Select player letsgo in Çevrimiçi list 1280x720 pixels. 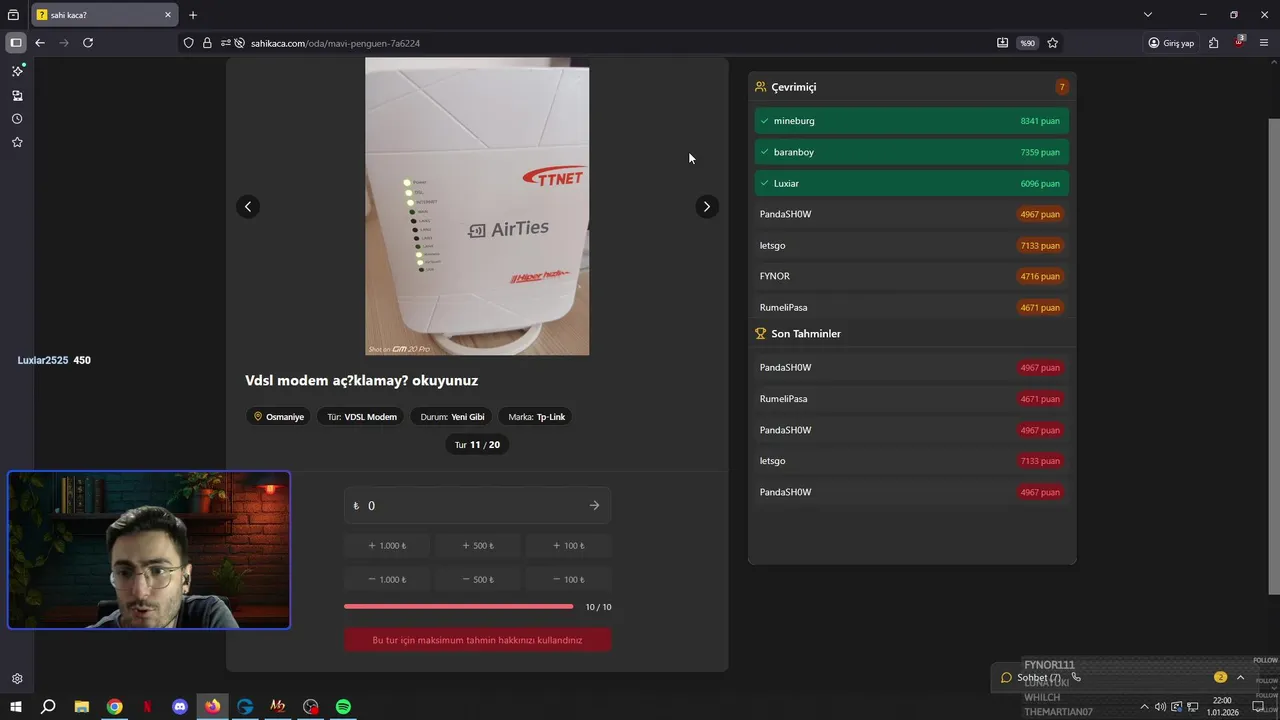click(x=911, y=245)
